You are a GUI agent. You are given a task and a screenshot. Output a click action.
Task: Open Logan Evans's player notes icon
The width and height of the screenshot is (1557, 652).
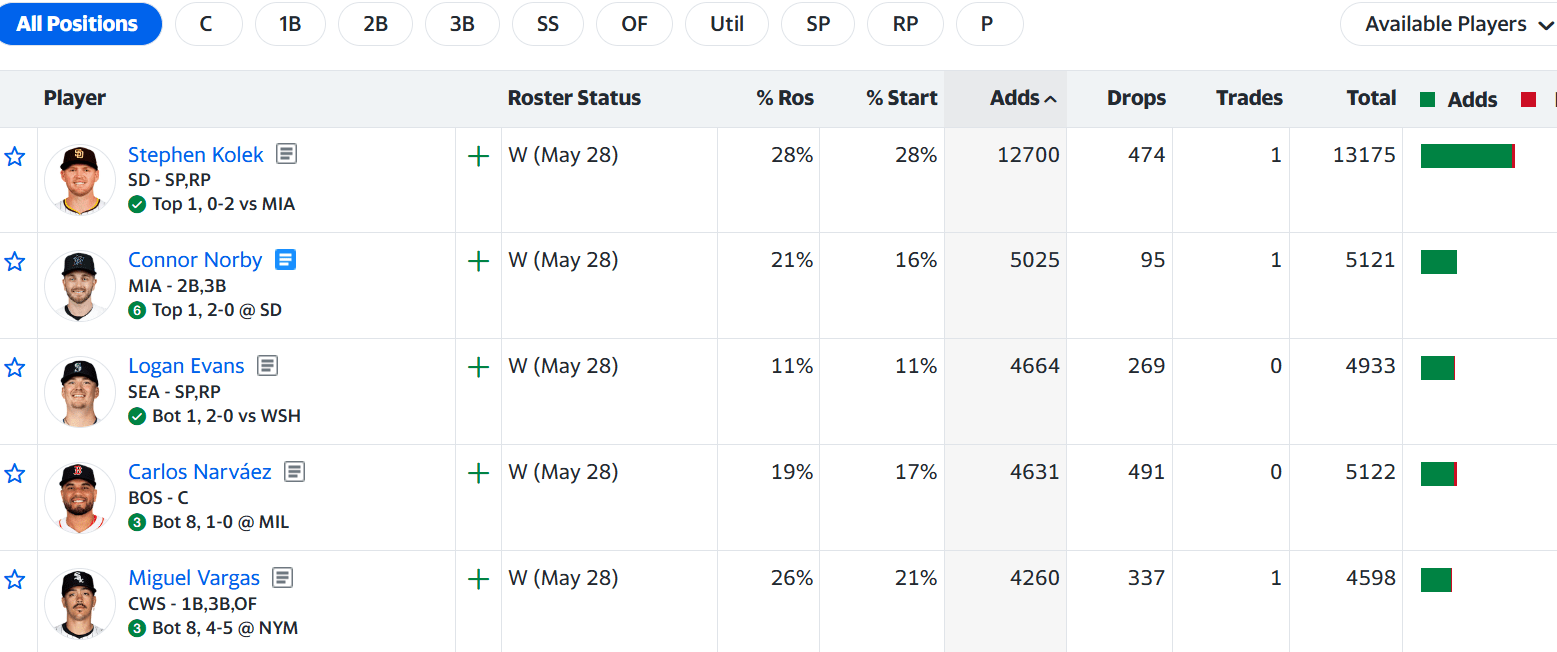[x=267, y=366]
